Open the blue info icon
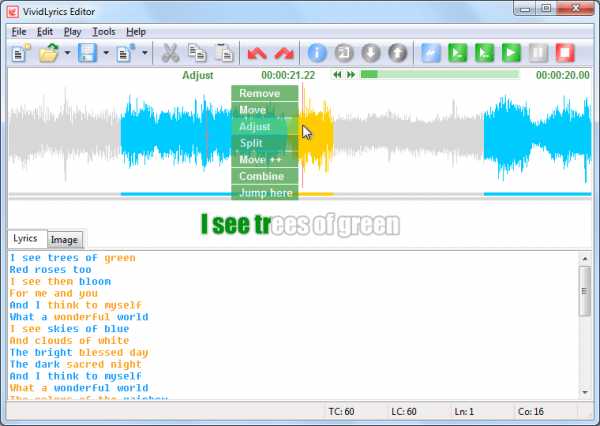This screenshot has height=426, width=600. [317, 53]
